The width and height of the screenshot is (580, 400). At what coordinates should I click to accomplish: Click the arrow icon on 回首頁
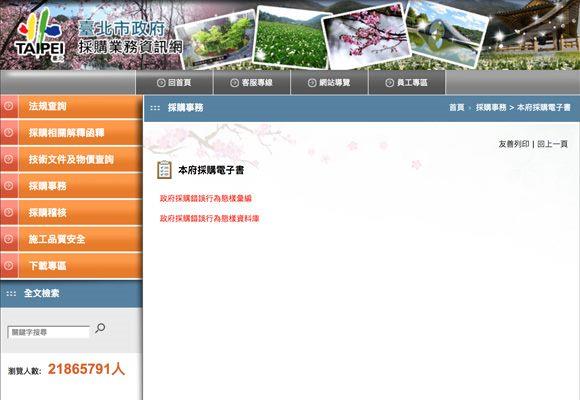click(161, 83)
